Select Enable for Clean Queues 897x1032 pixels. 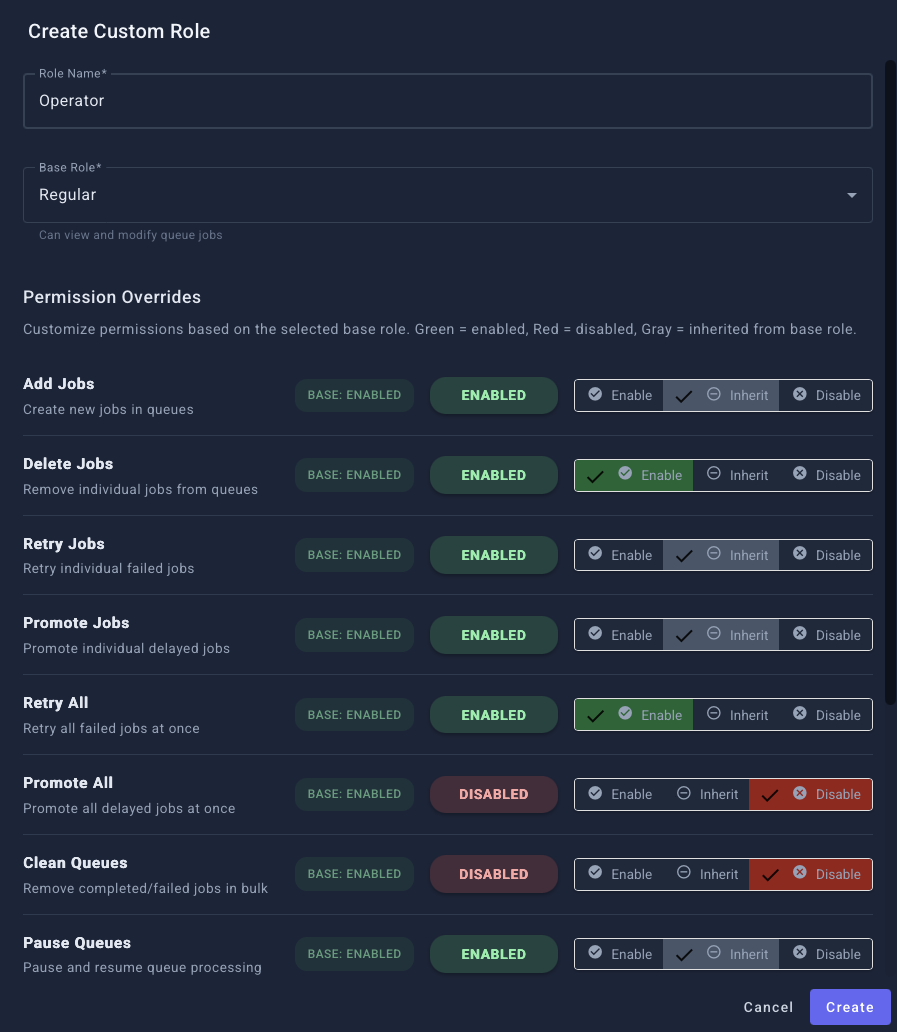[x=619, y=874]
